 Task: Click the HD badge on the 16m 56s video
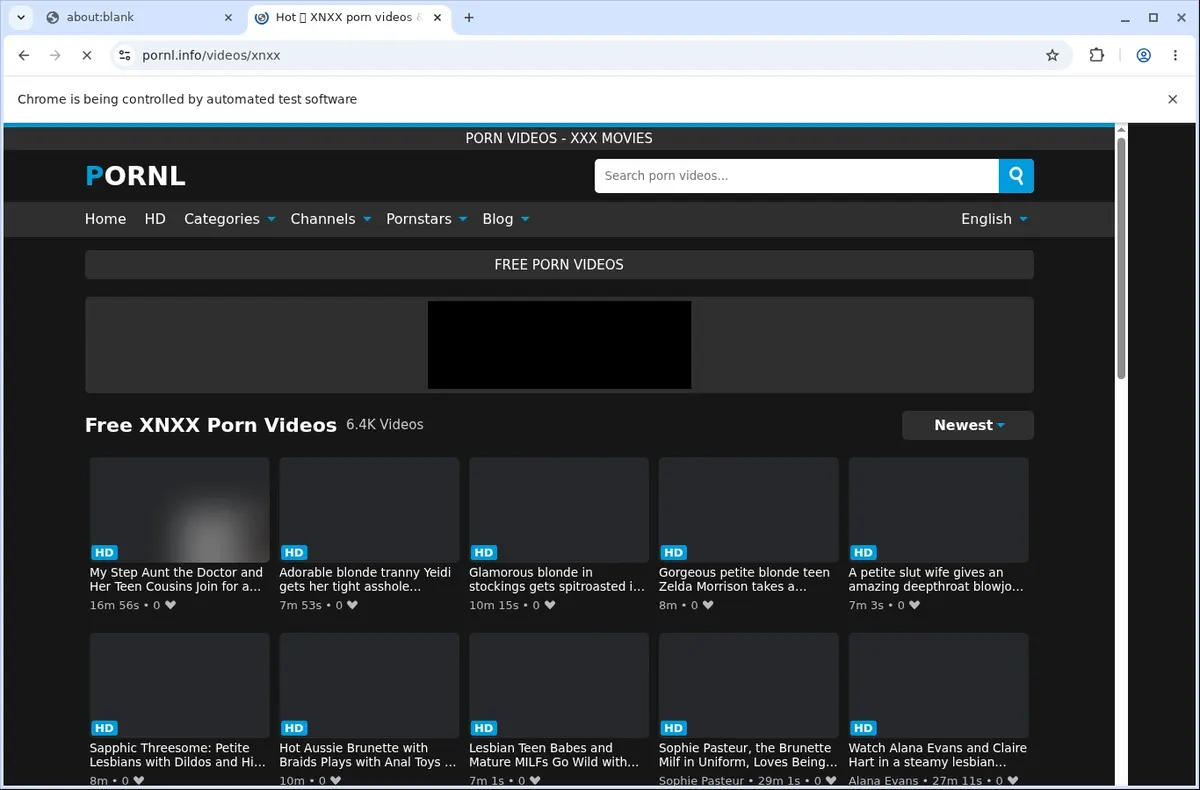pyautogui.click(x=104, y=552)
